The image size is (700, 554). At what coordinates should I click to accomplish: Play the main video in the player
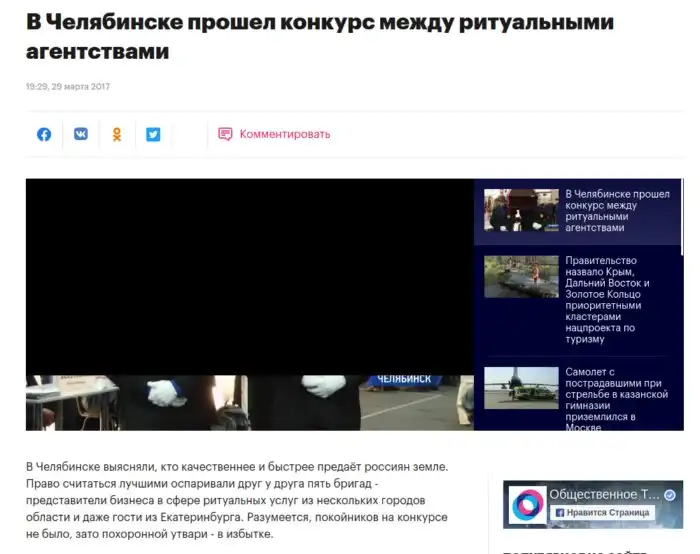tap(249, 304)
